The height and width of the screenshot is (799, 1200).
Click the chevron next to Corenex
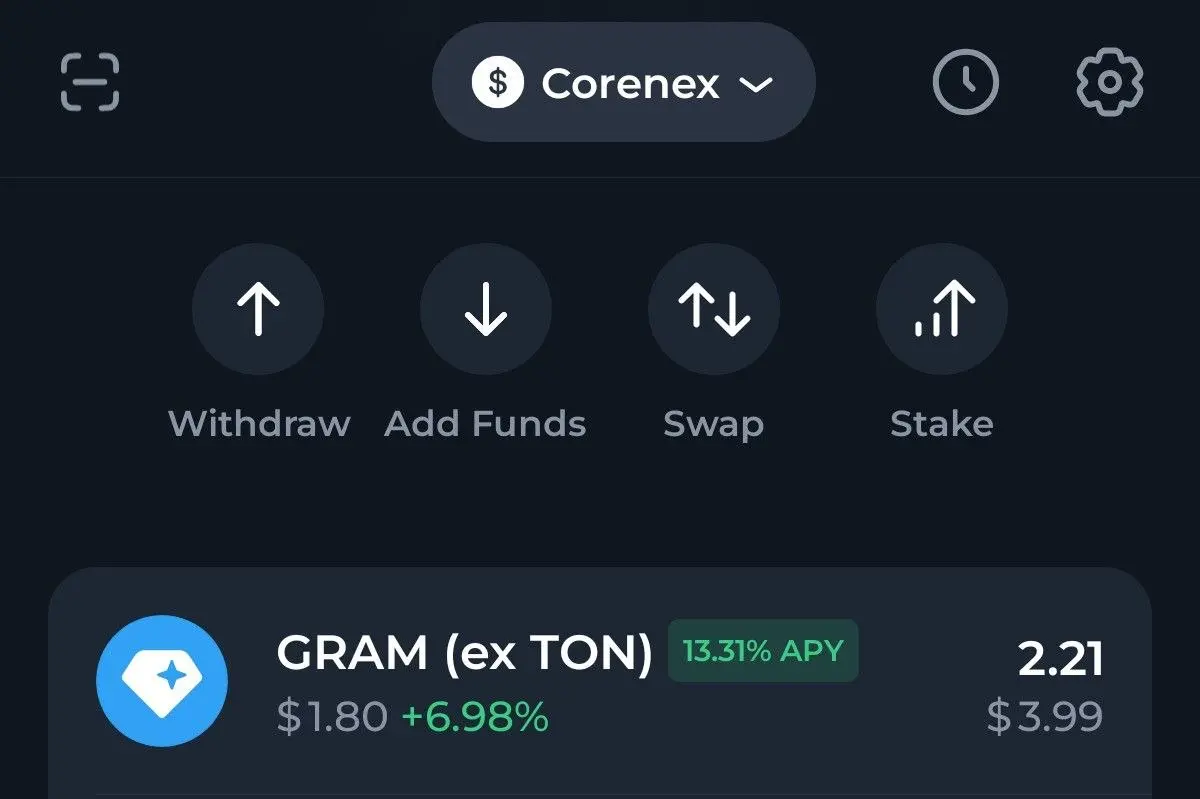[x=756, y=84]
